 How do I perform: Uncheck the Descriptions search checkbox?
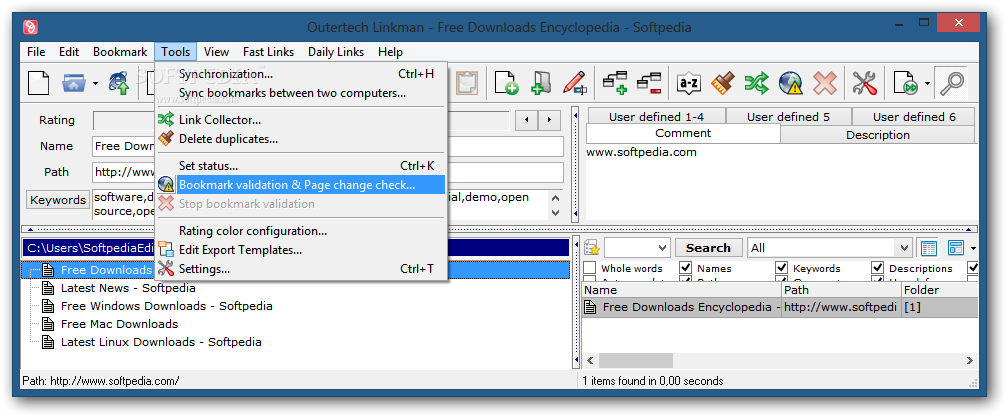point(877,268)
